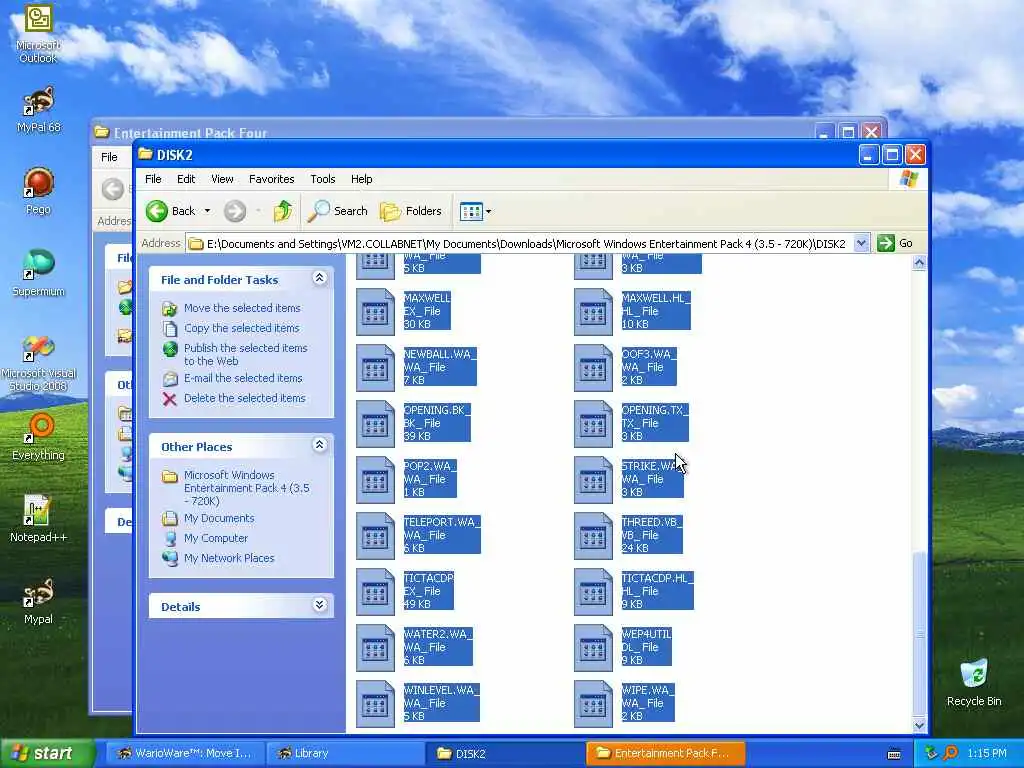Image resolution: width=1024 pixels, height=768 pixels.
Task: Select the WIPE.WA_ file icon
Action: [x=593, y=705]
